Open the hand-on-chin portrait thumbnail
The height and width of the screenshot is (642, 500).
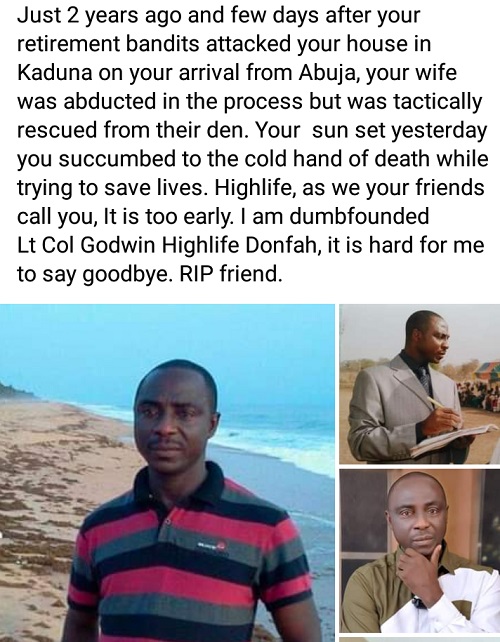420,551
